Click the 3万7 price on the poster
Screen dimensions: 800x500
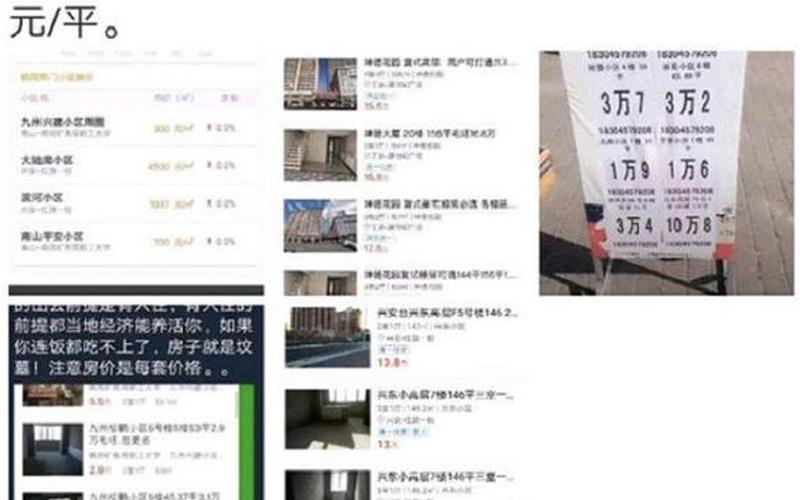pyautogui.click(x=622, y=103)
